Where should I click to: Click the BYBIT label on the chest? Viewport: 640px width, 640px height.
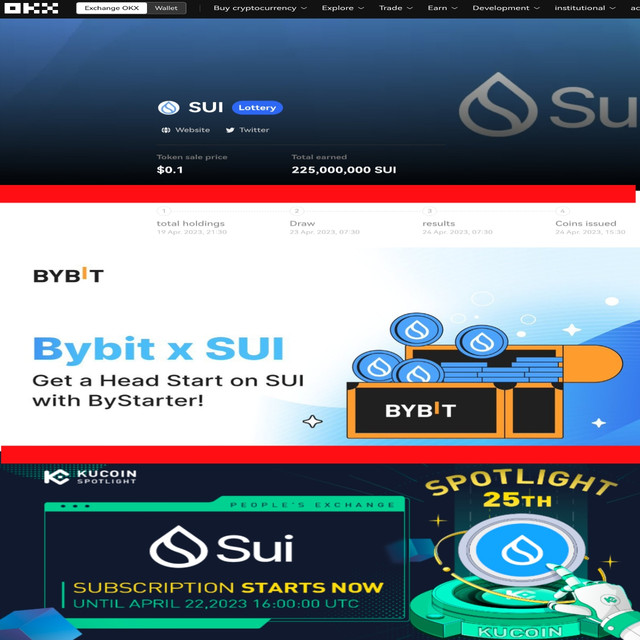coord(420,411)
